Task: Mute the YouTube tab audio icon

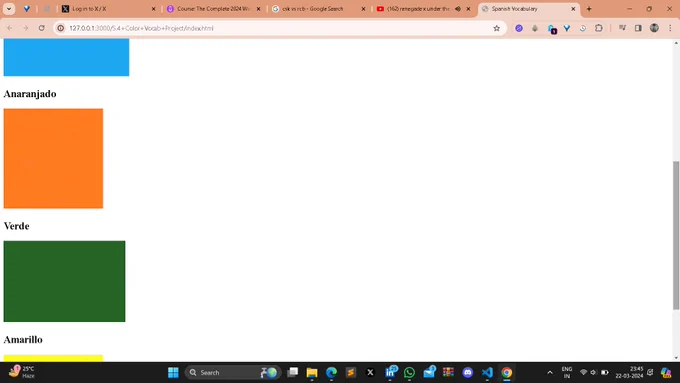Action: point(458,9)
